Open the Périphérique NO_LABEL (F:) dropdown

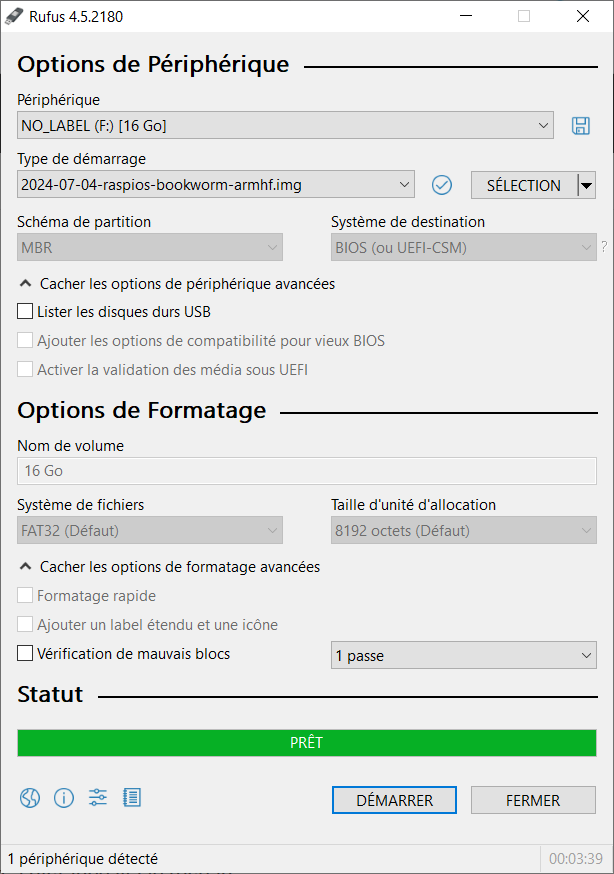point(285,125)
